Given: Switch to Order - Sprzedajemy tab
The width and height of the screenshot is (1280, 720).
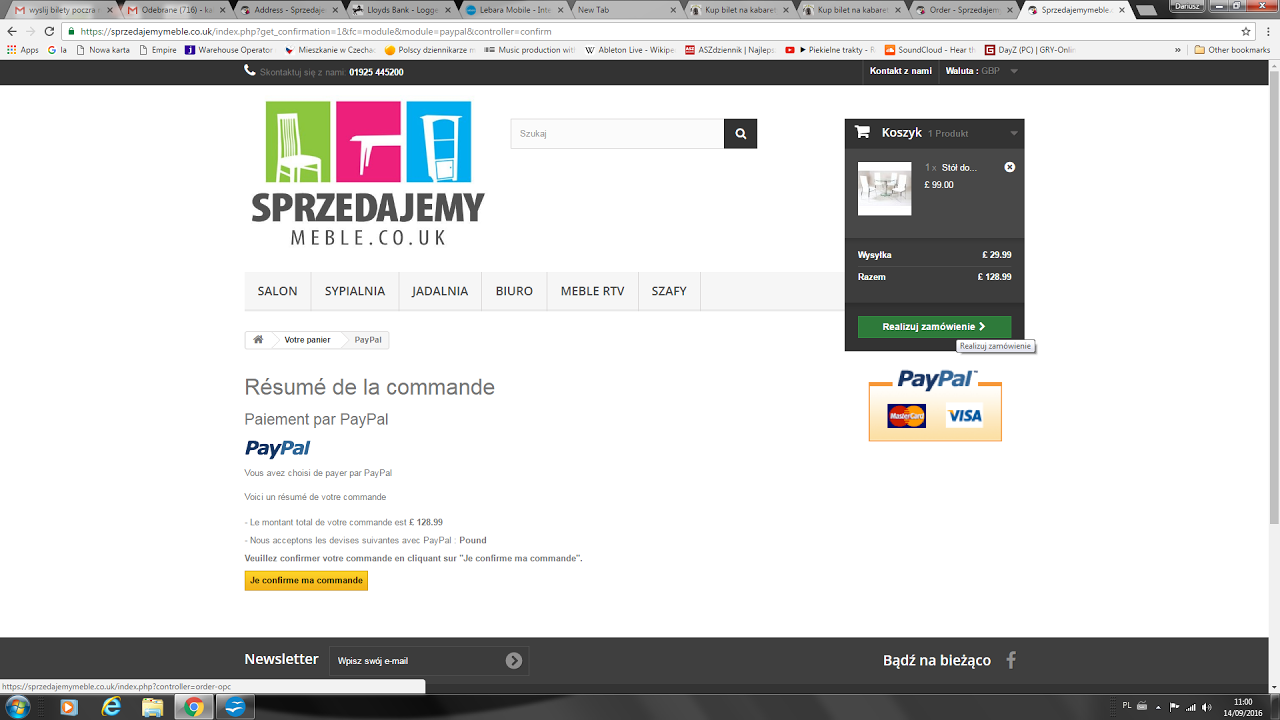Looking at the screenshot, I should (965, 9).
